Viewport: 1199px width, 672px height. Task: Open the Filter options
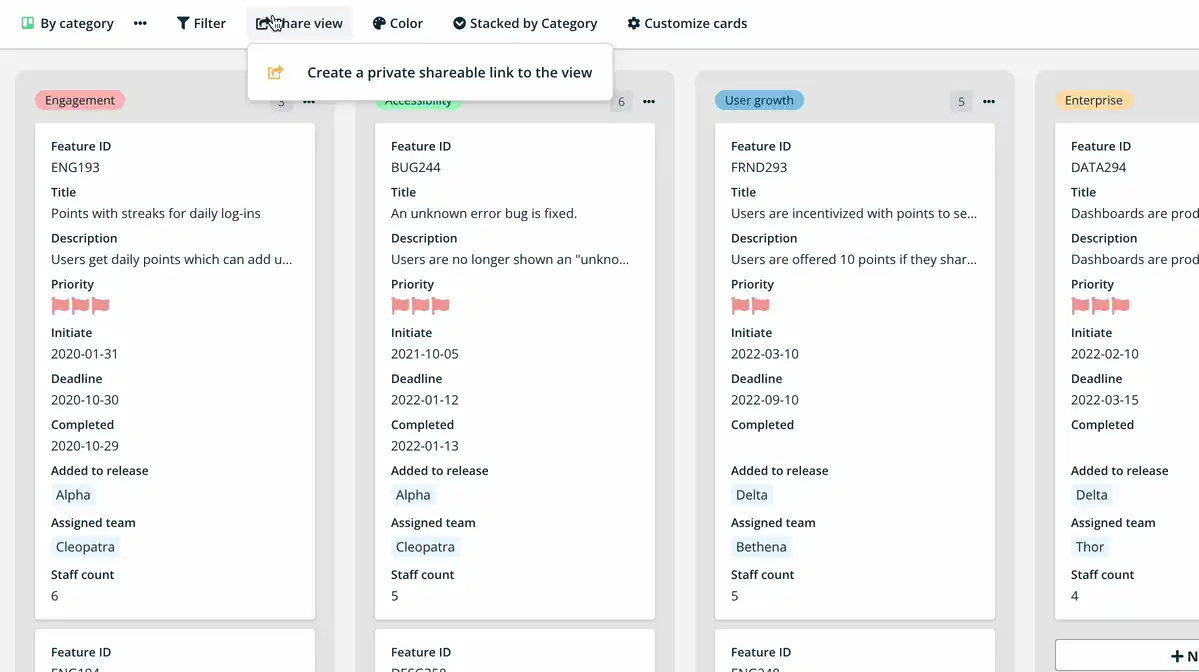pyautogui.click(x=200, y=23)
